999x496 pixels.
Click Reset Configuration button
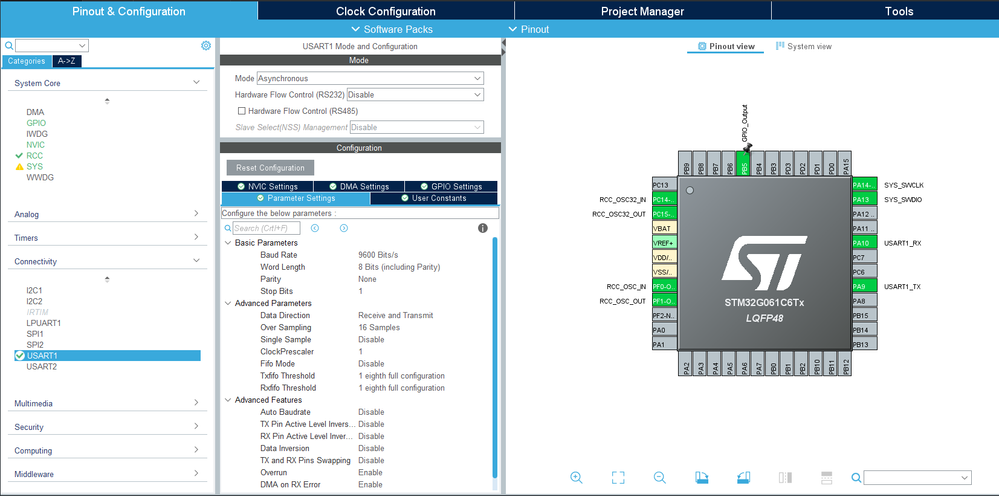tap(270, 167)
